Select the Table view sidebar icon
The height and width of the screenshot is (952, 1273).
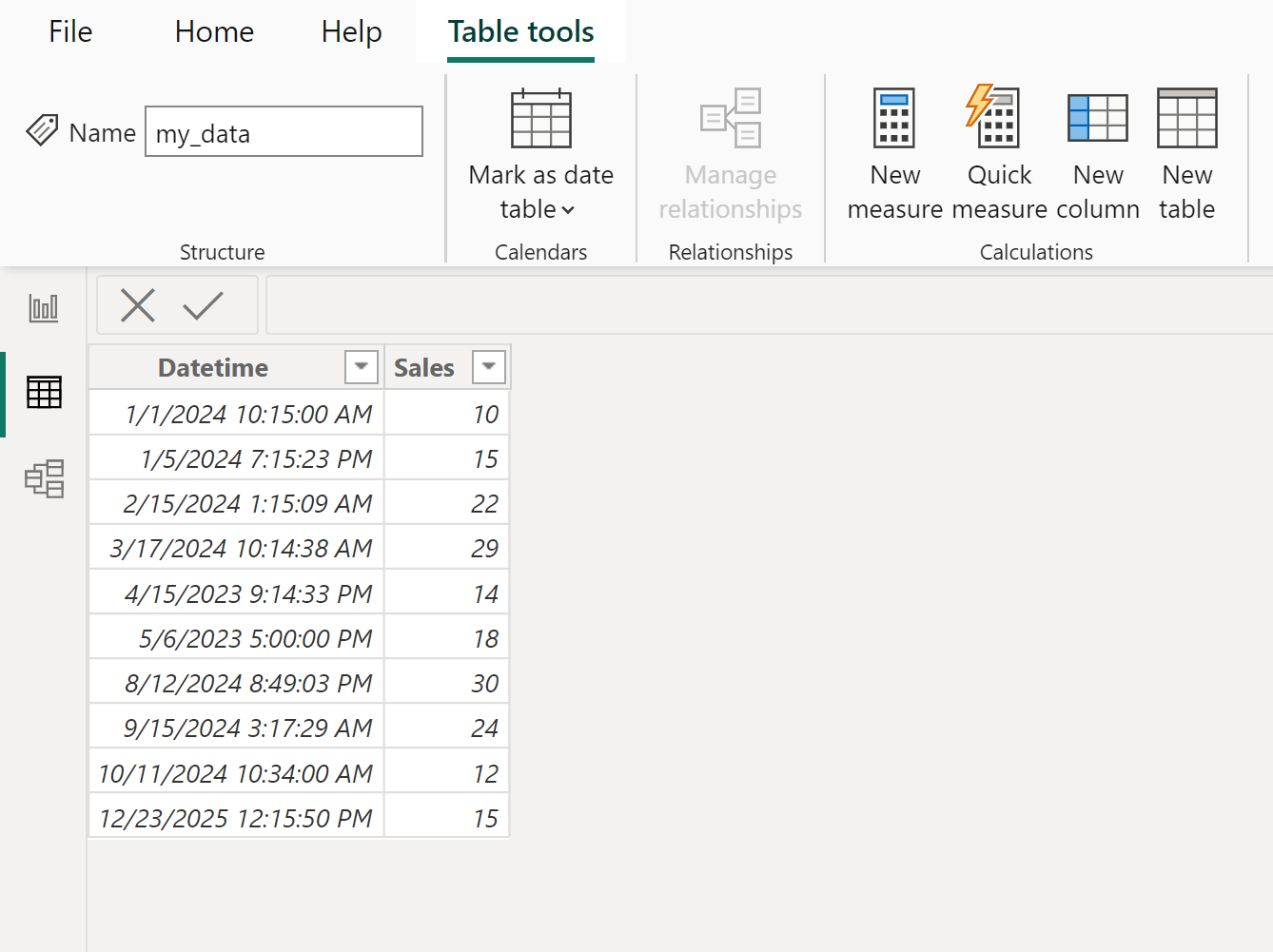(44, 392)
